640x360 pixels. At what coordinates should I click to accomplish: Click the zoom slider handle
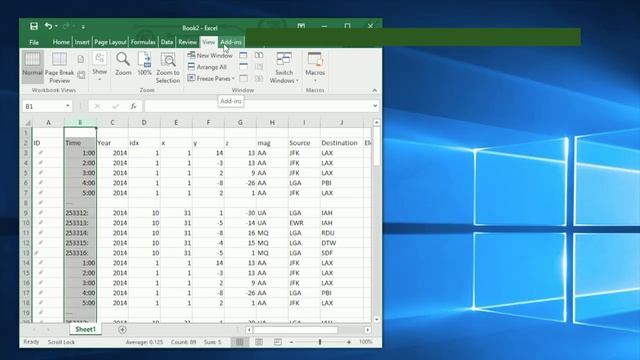point(320,342)
